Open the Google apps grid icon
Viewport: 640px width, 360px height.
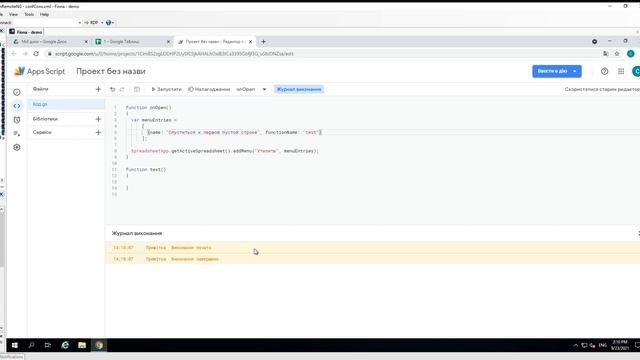(x=621, y=71)
